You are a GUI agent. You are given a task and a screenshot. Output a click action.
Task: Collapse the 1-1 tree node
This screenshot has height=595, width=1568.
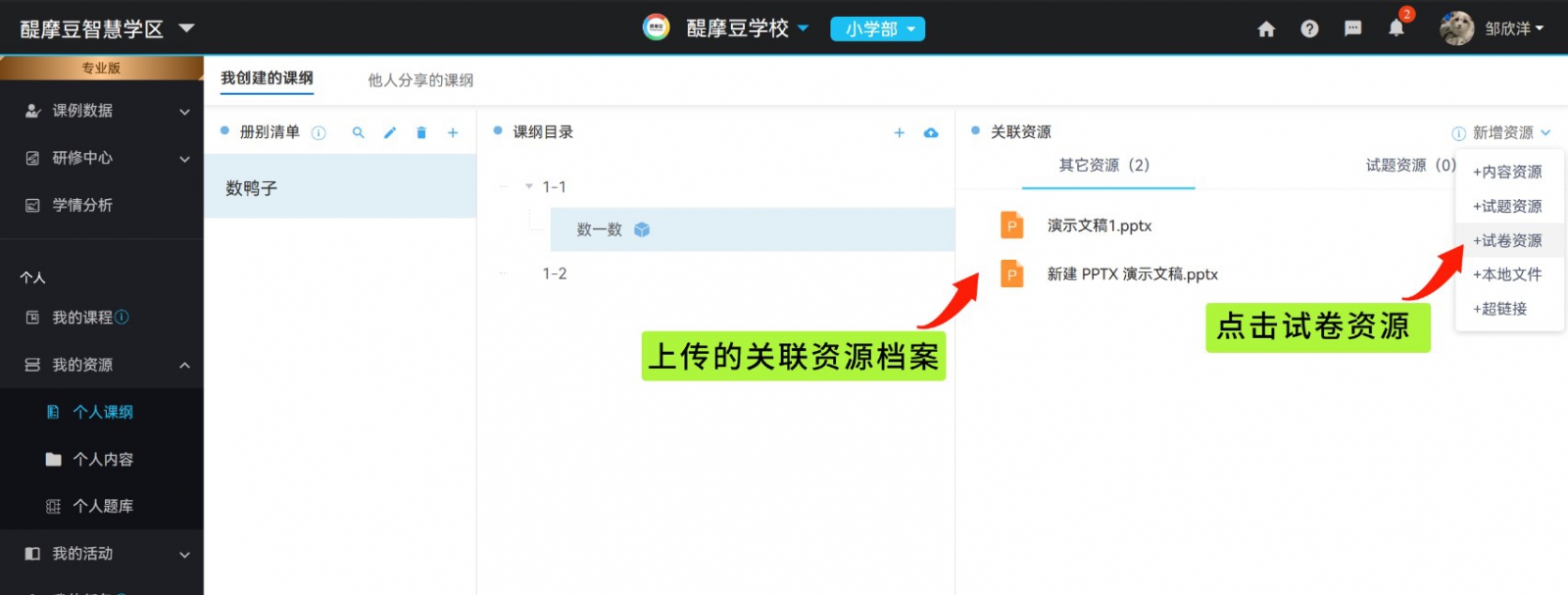point(529,186)
